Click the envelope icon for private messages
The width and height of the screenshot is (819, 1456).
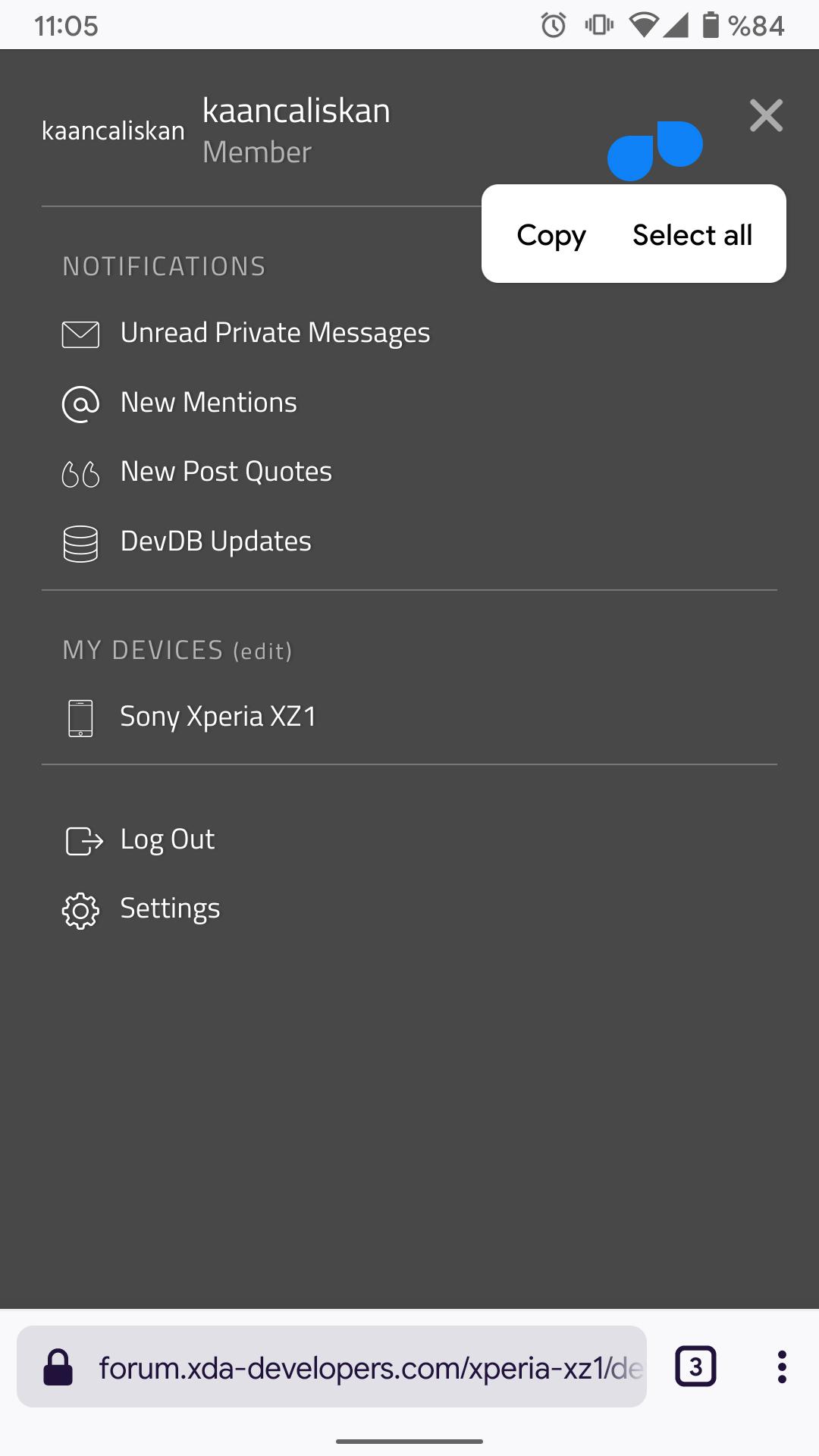(x=80, y=334)
